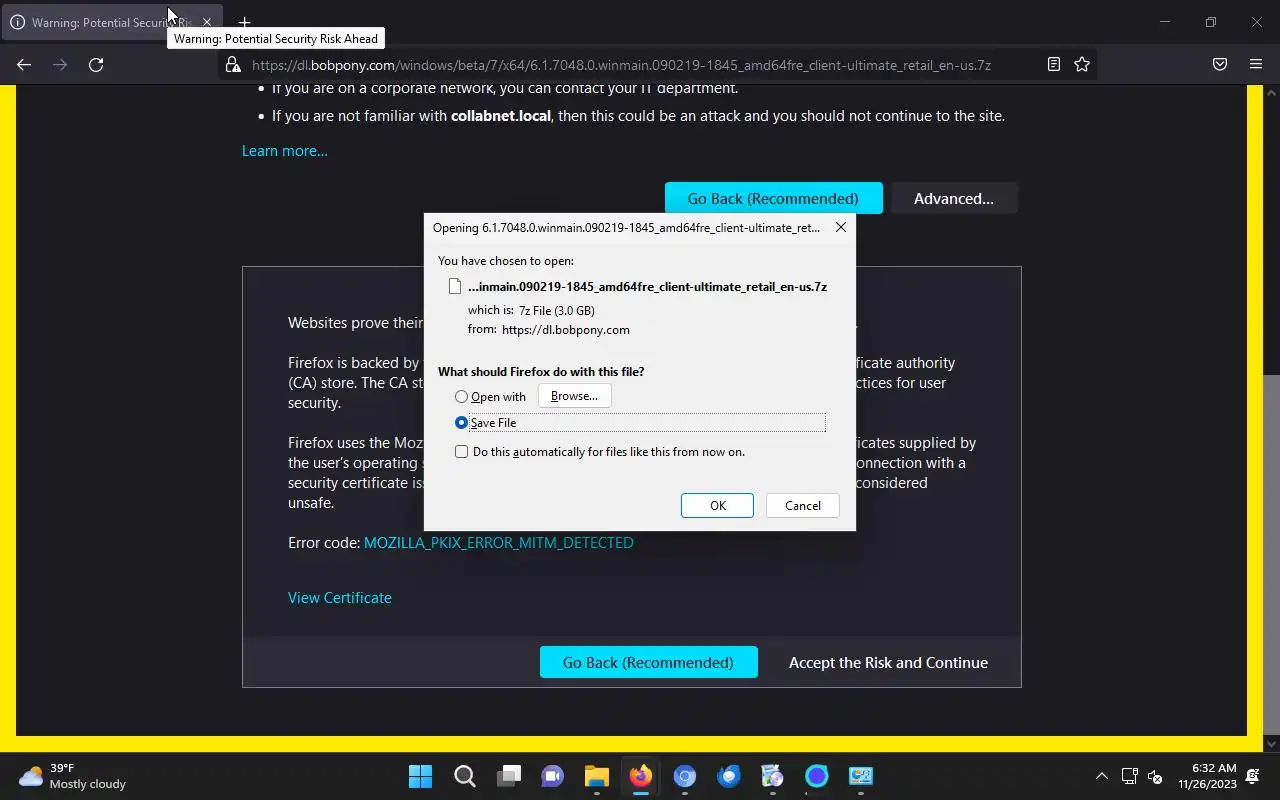Click Browse... in the download dialog
1280x800 pixels.
coord(574,396)
